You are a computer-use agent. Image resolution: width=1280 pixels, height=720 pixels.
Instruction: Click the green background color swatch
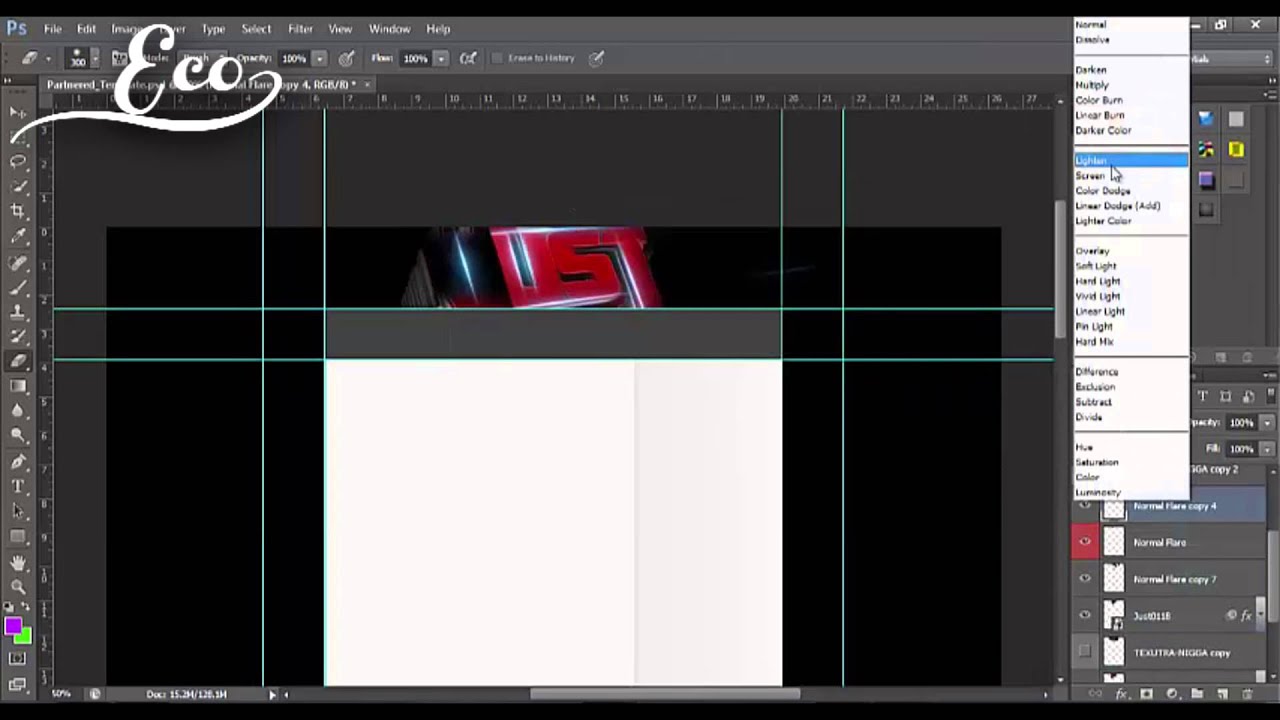pyautogui.click(x=25, y=637)
